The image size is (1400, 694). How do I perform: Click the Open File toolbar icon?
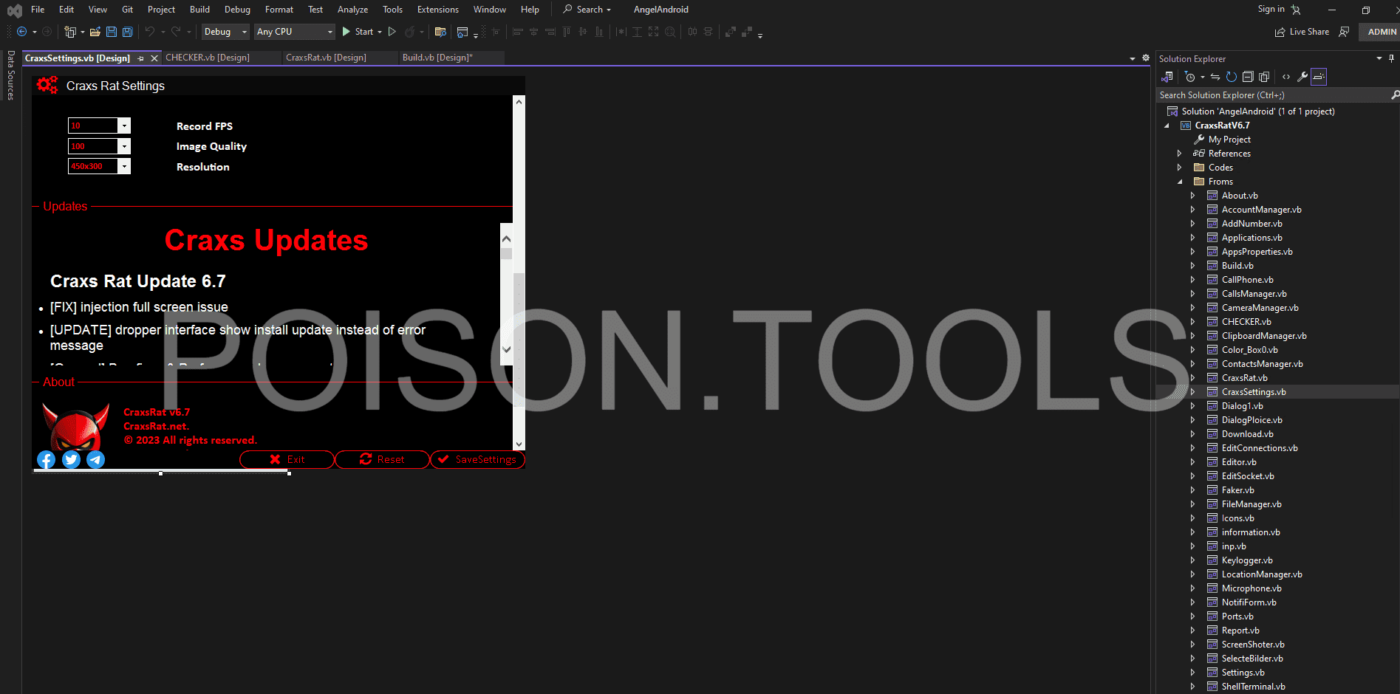coord(93,32)
